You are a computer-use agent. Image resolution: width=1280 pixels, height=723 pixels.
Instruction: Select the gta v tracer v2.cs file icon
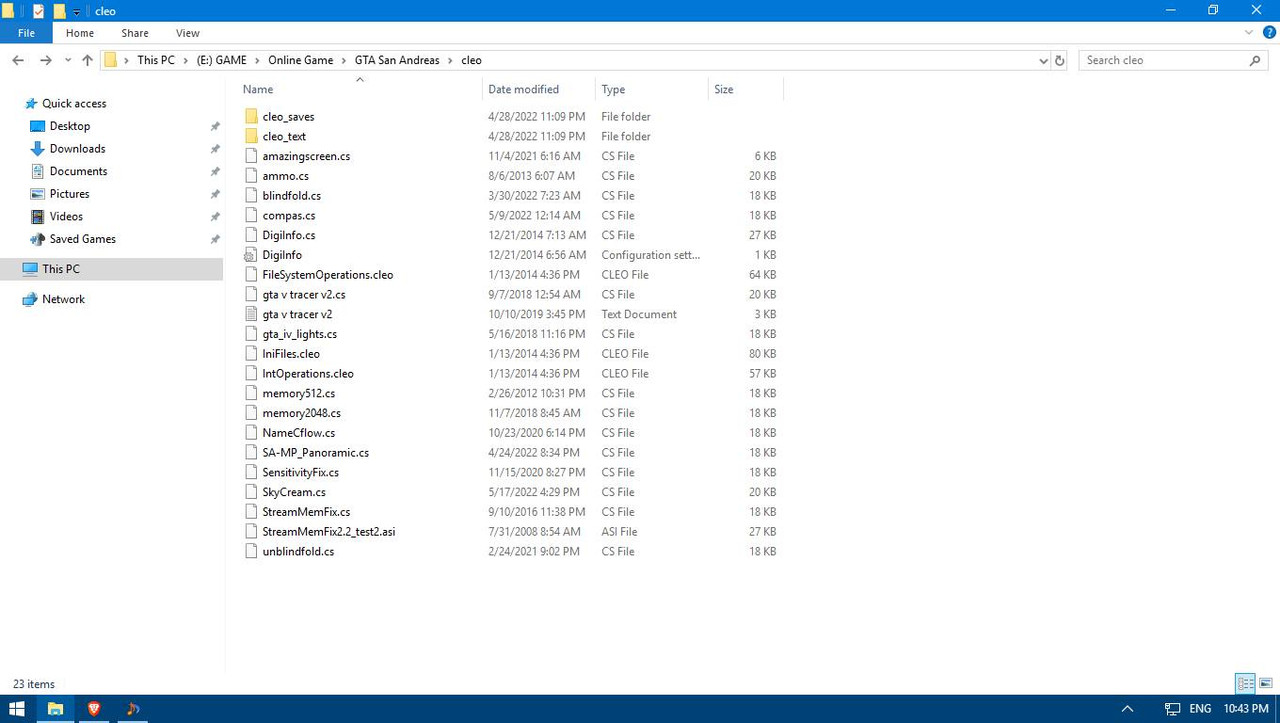[x=251, y=295]
